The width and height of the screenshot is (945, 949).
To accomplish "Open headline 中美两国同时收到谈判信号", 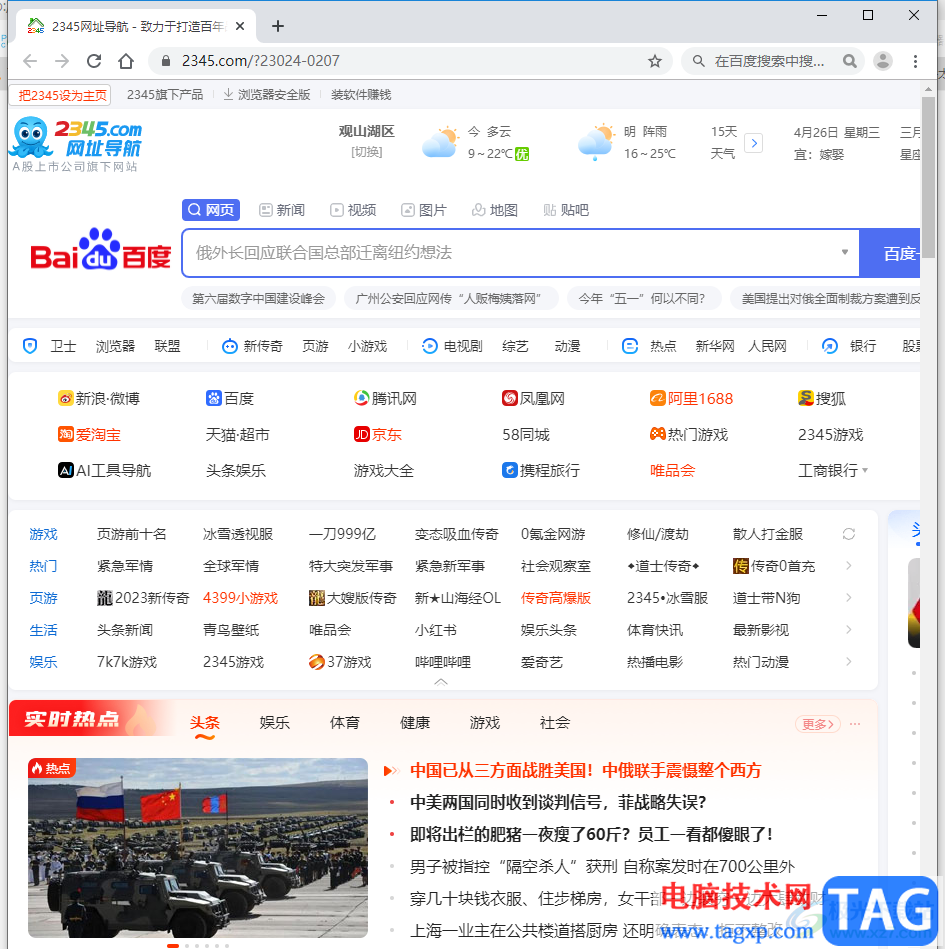I will 558,803.
